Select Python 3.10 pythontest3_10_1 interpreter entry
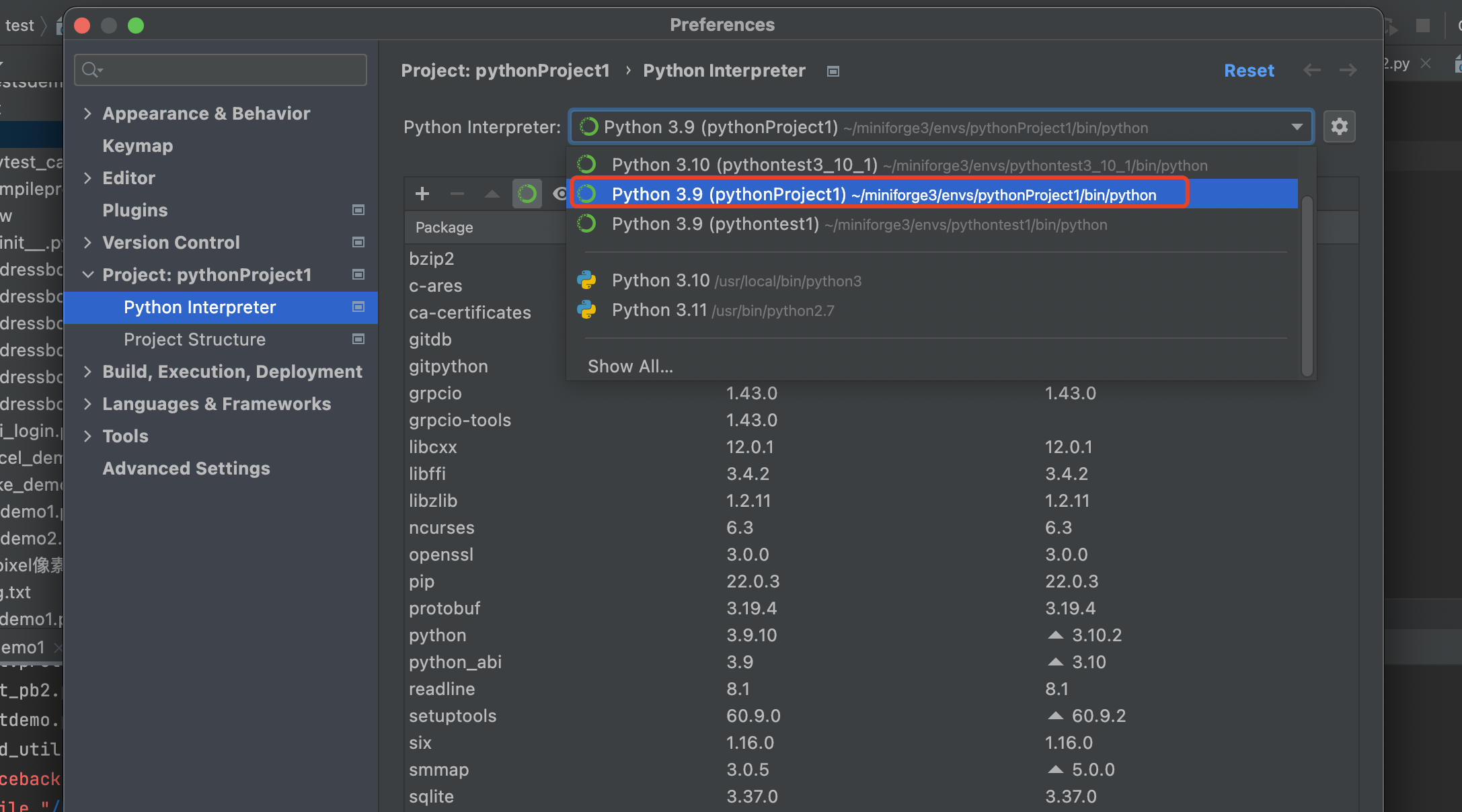Image resolution: width=1462 pixels, height=812 pixels. [740, 165]
